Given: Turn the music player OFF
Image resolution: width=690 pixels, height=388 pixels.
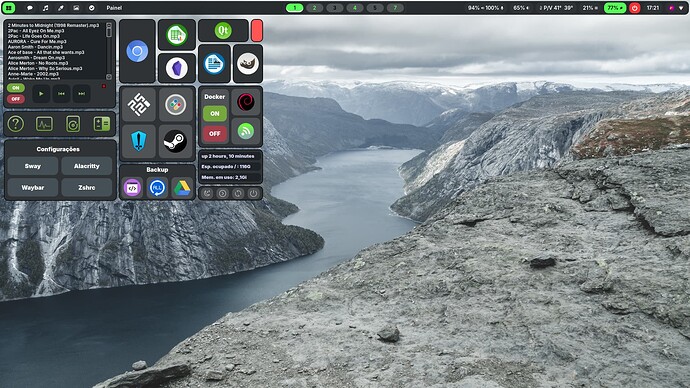Looking at the screenshot, I should click(x=16, y=99).
